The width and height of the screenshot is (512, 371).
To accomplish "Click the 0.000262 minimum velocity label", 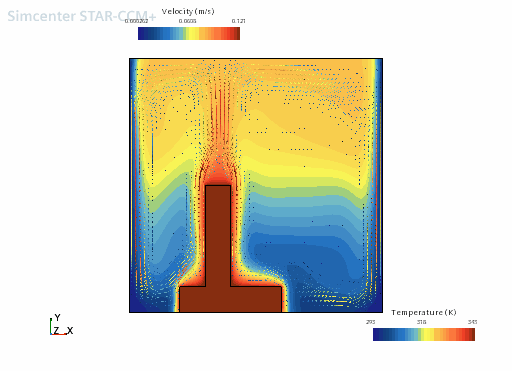I will pos(136,21).
